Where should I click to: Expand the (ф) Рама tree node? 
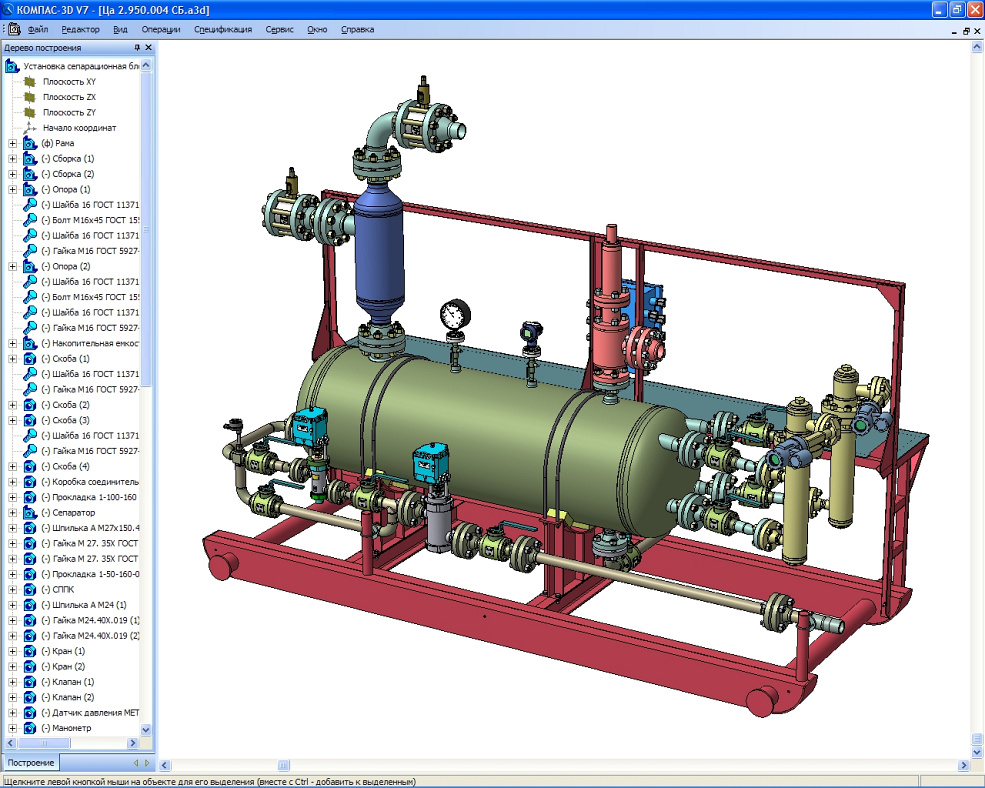13,143
